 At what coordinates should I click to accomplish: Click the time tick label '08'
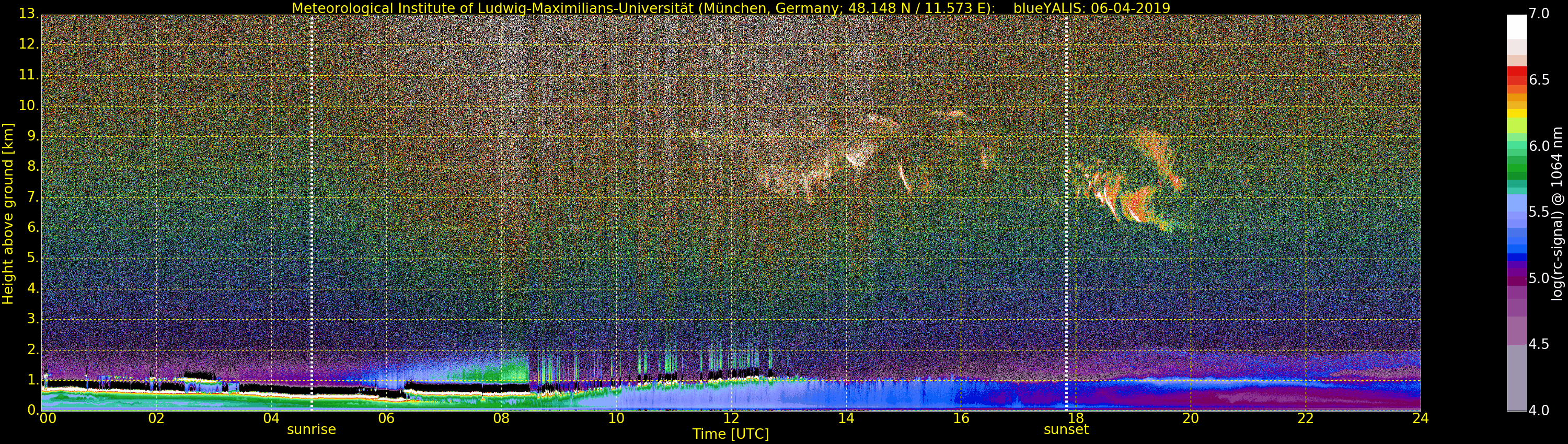(x=501, y=418)
